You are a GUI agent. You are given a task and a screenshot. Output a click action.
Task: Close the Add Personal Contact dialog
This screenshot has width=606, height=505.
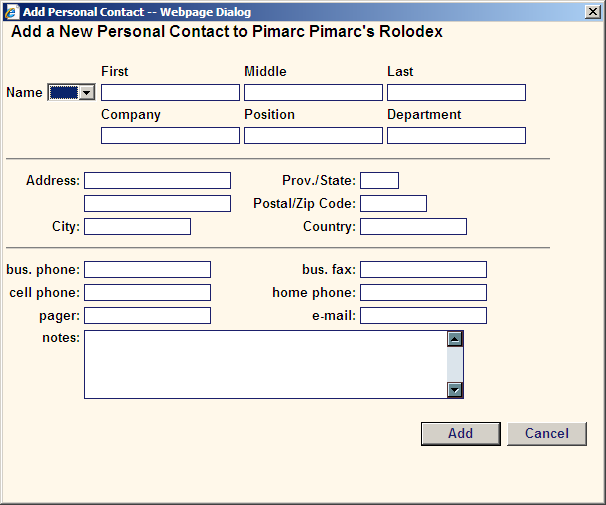point(592,12)
